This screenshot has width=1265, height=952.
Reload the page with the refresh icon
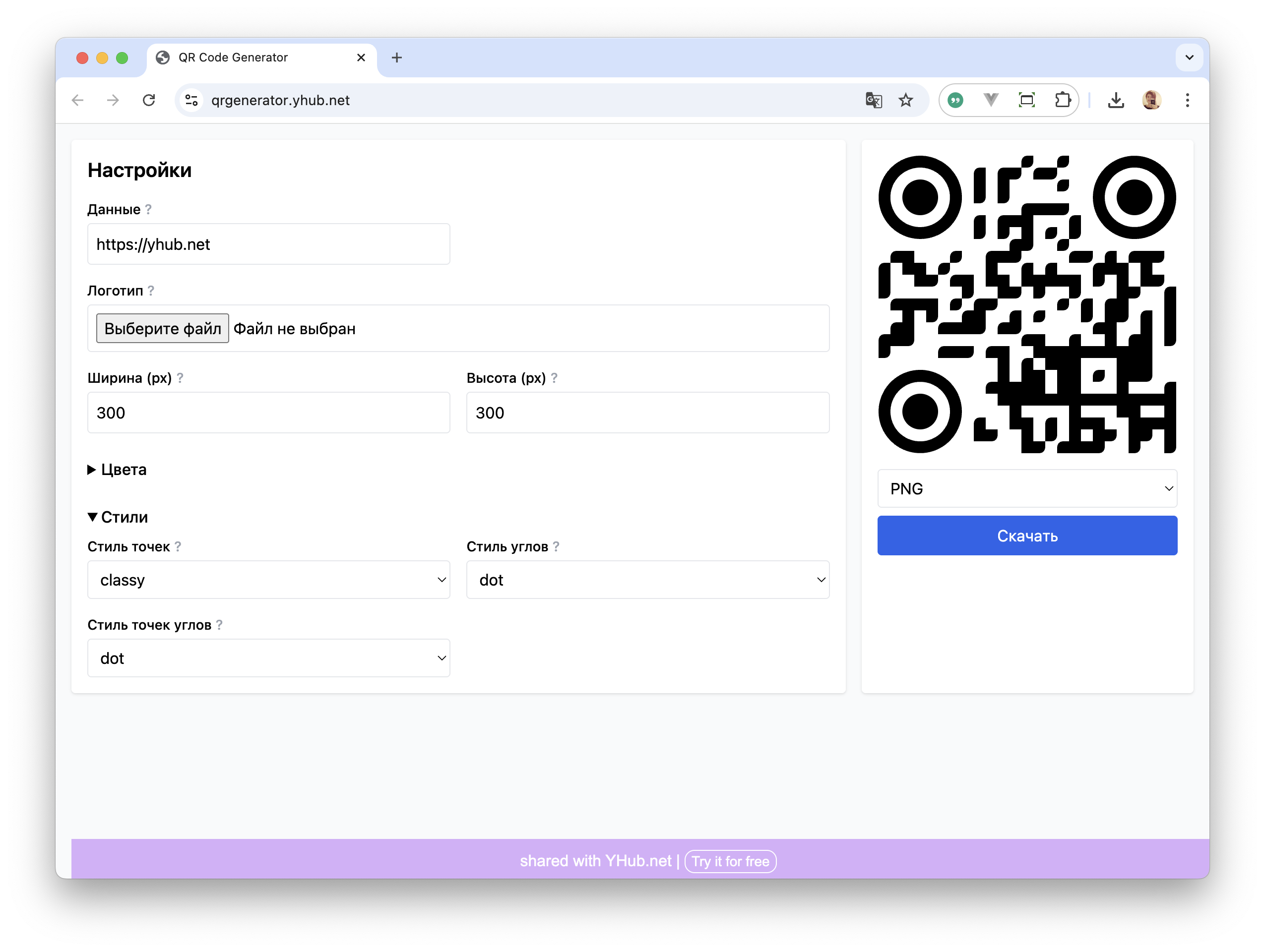click(149, 101)
